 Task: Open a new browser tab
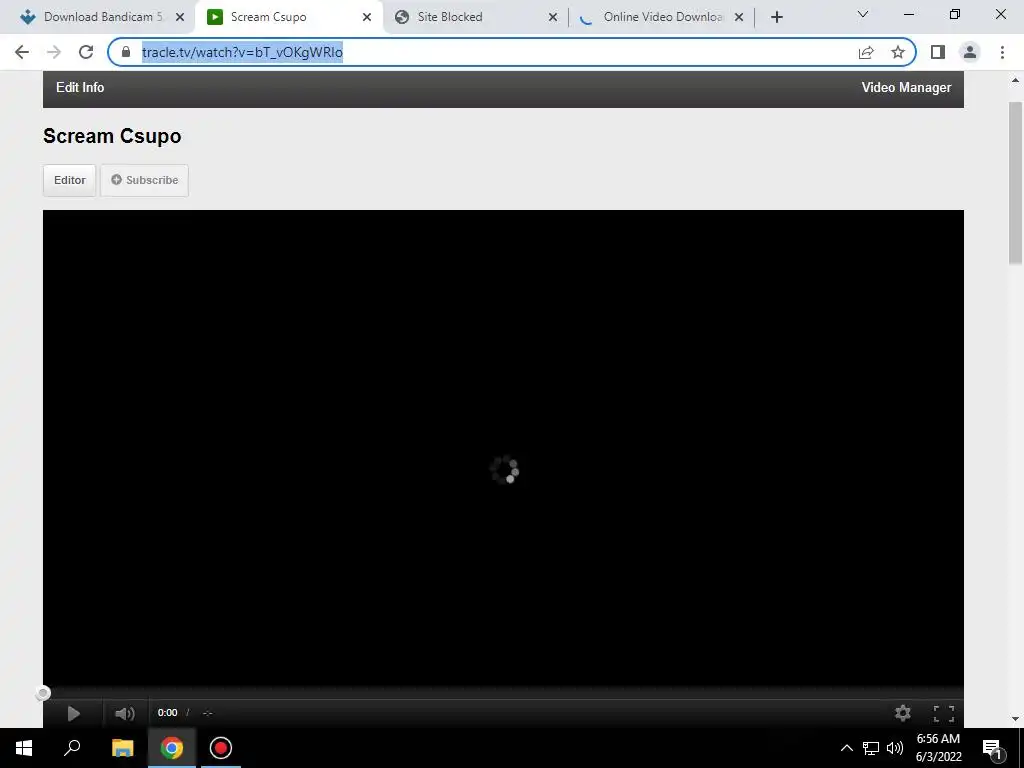pos(776,17)
